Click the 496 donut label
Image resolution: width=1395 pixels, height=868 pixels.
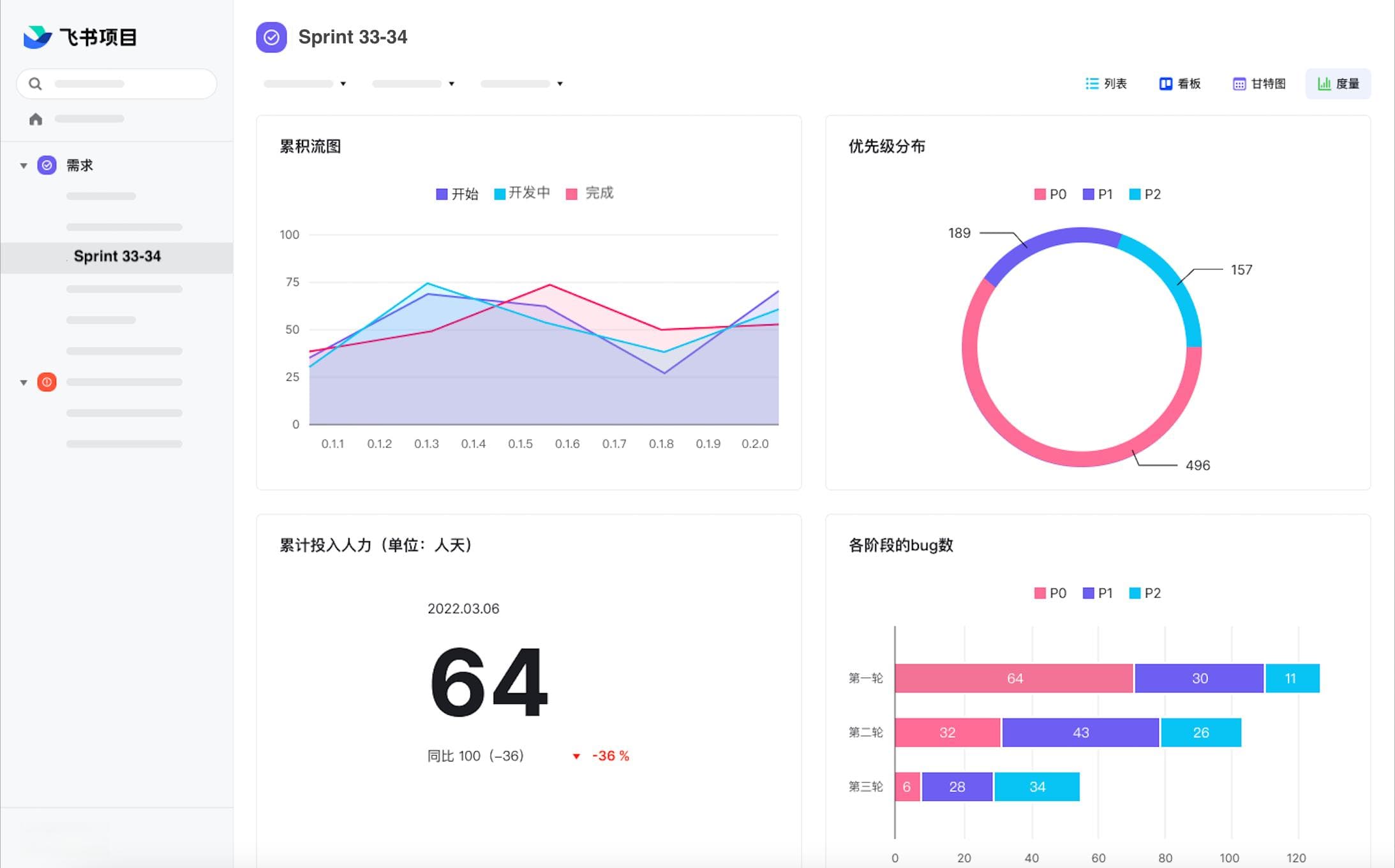(x=1198, y=466)
